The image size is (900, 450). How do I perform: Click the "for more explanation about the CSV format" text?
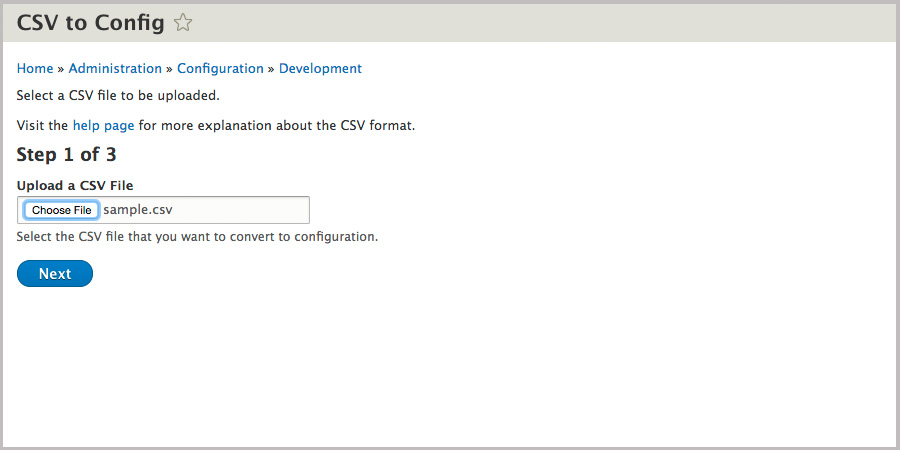276,126
